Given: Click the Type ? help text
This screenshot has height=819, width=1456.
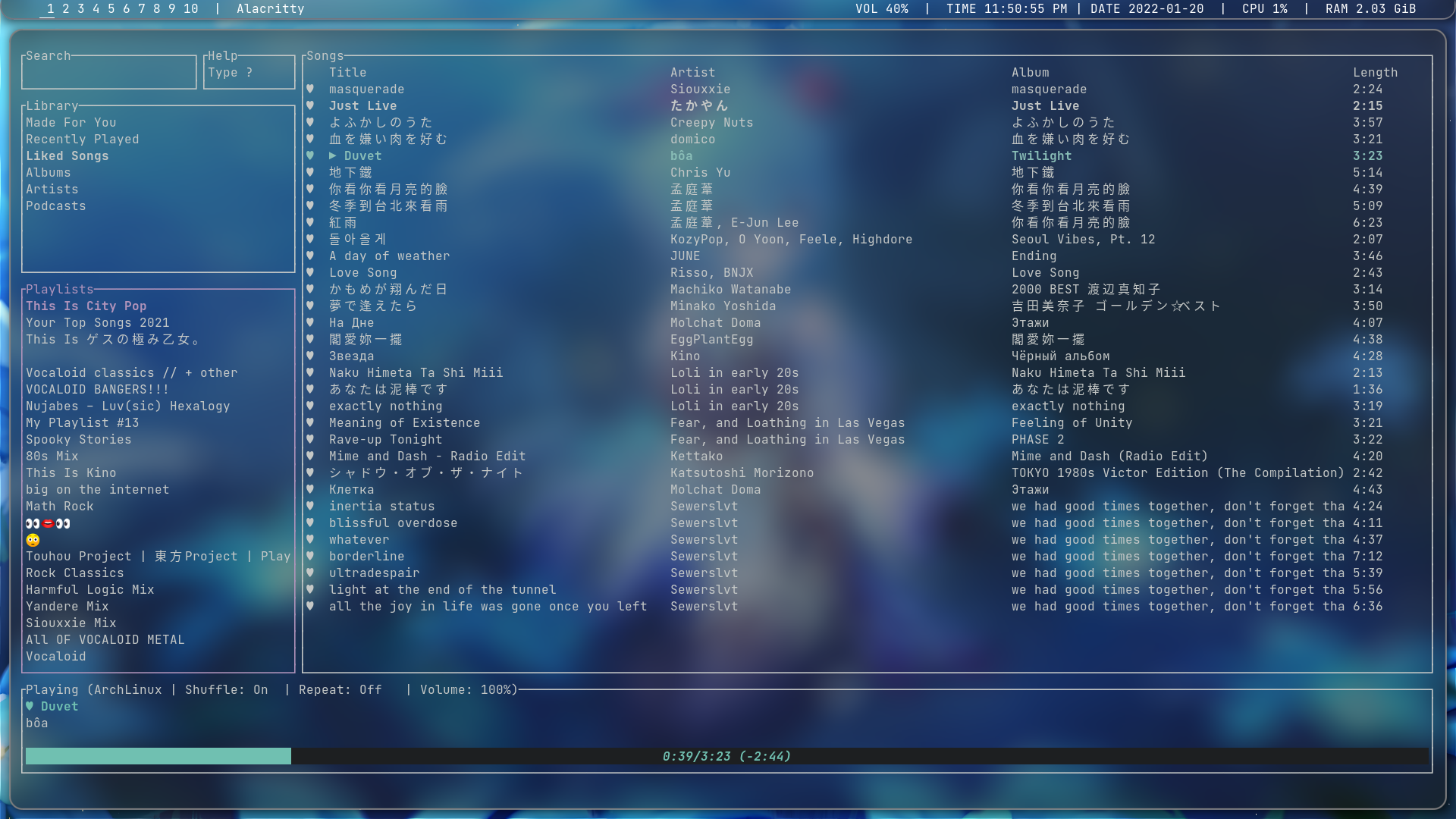Looking at the screenshot, I should pos(230,72).
